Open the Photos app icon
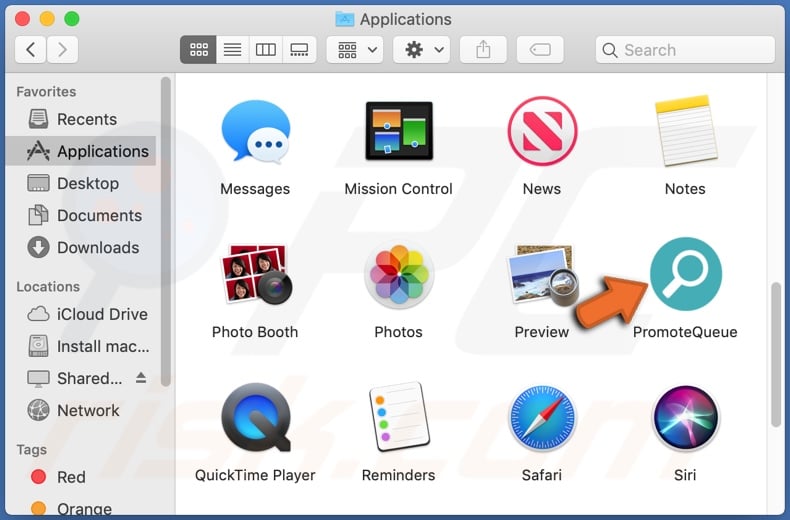 click(x=399, y=275)
